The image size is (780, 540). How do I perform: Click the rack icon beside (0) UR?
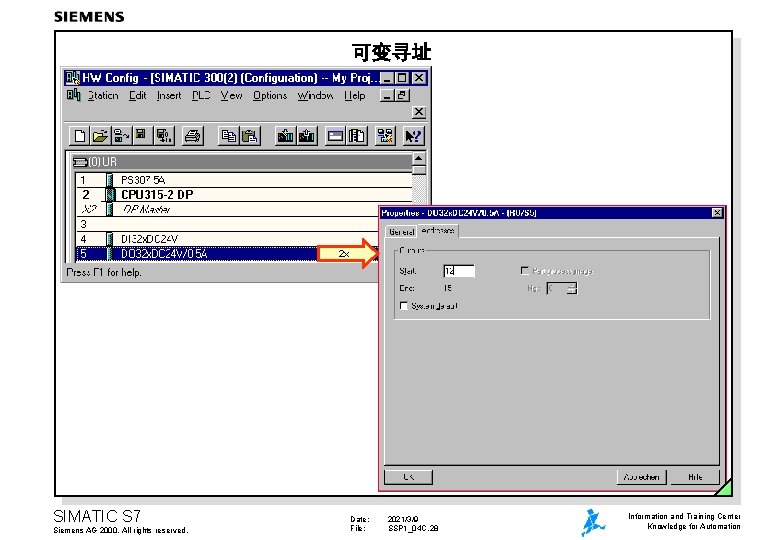coord(80,162)
